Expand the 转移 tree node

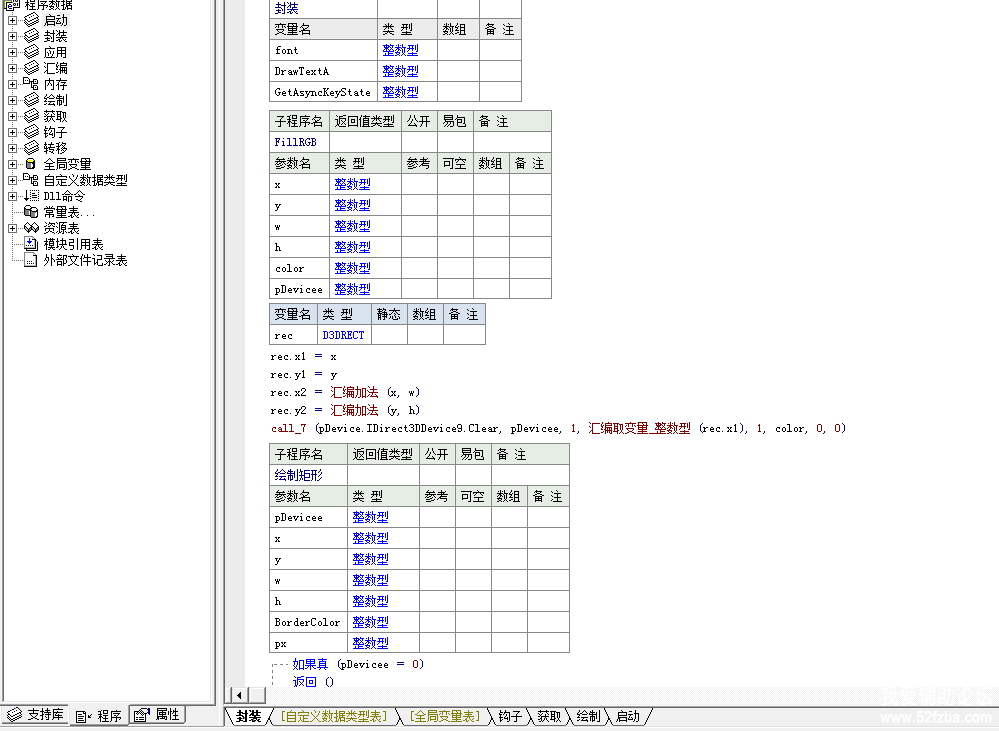13,148
